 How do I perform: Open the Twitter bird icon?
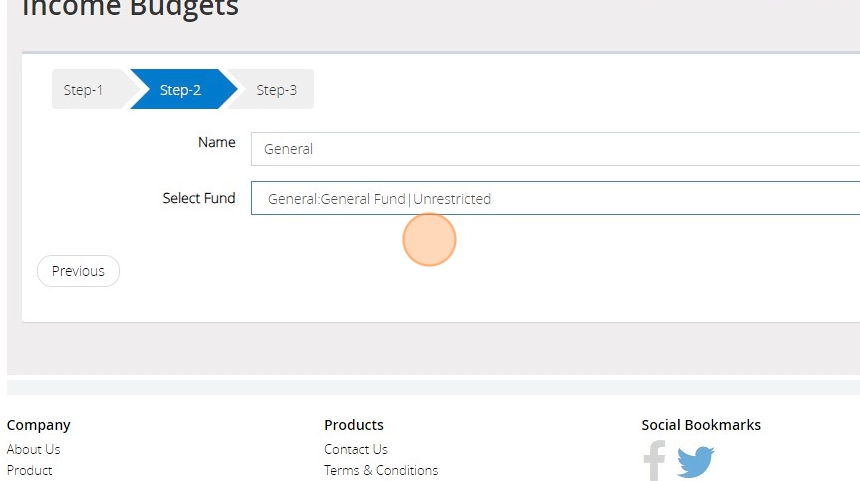[696, 461]
